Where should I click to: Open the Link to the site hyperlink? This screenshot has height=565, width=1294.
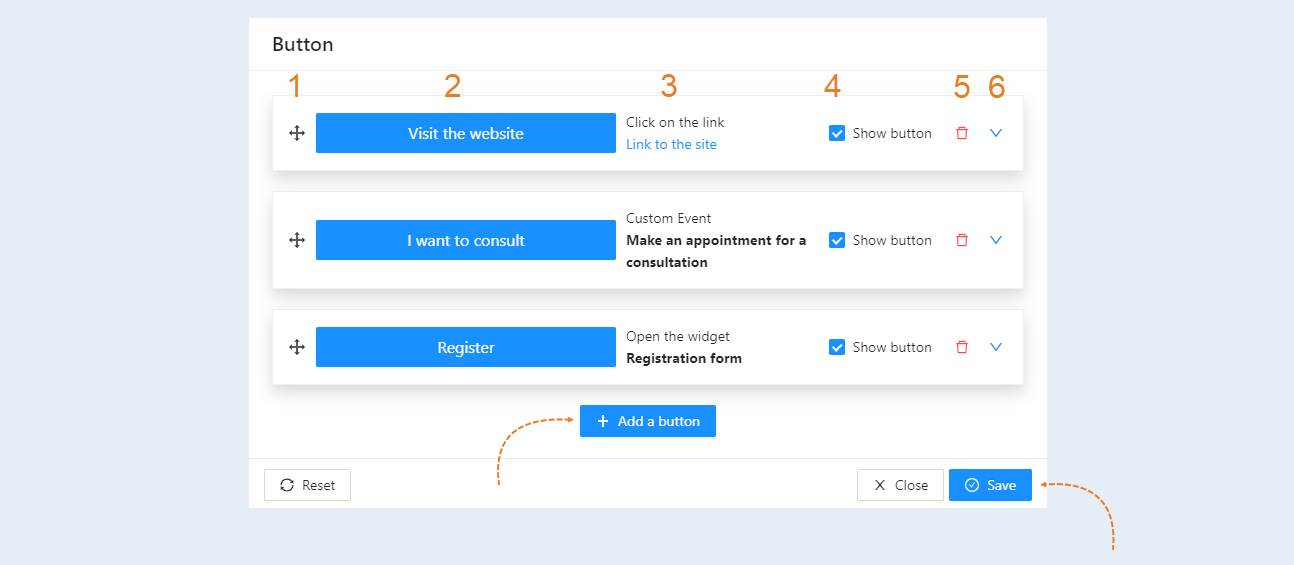[671, 144]
